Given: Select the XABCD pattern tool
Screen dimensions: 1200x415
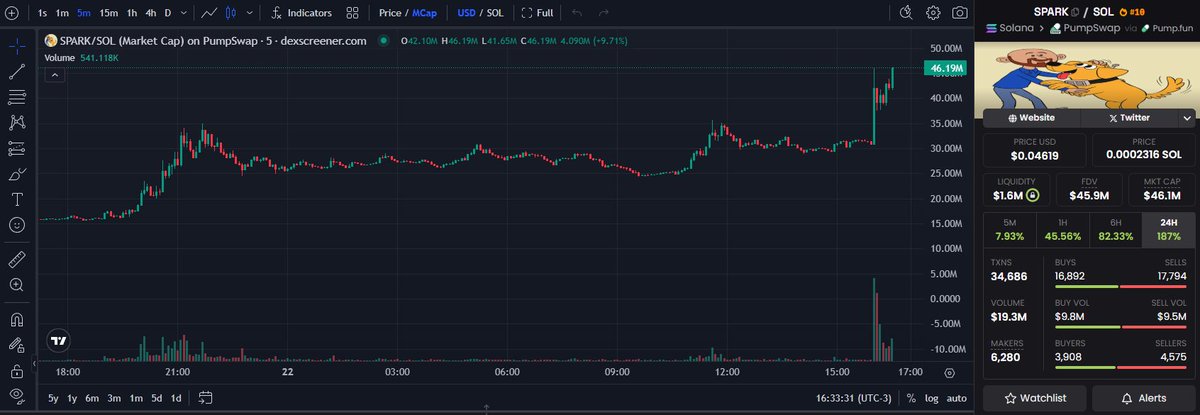Looking at the screenshot, I should (17, 123).
